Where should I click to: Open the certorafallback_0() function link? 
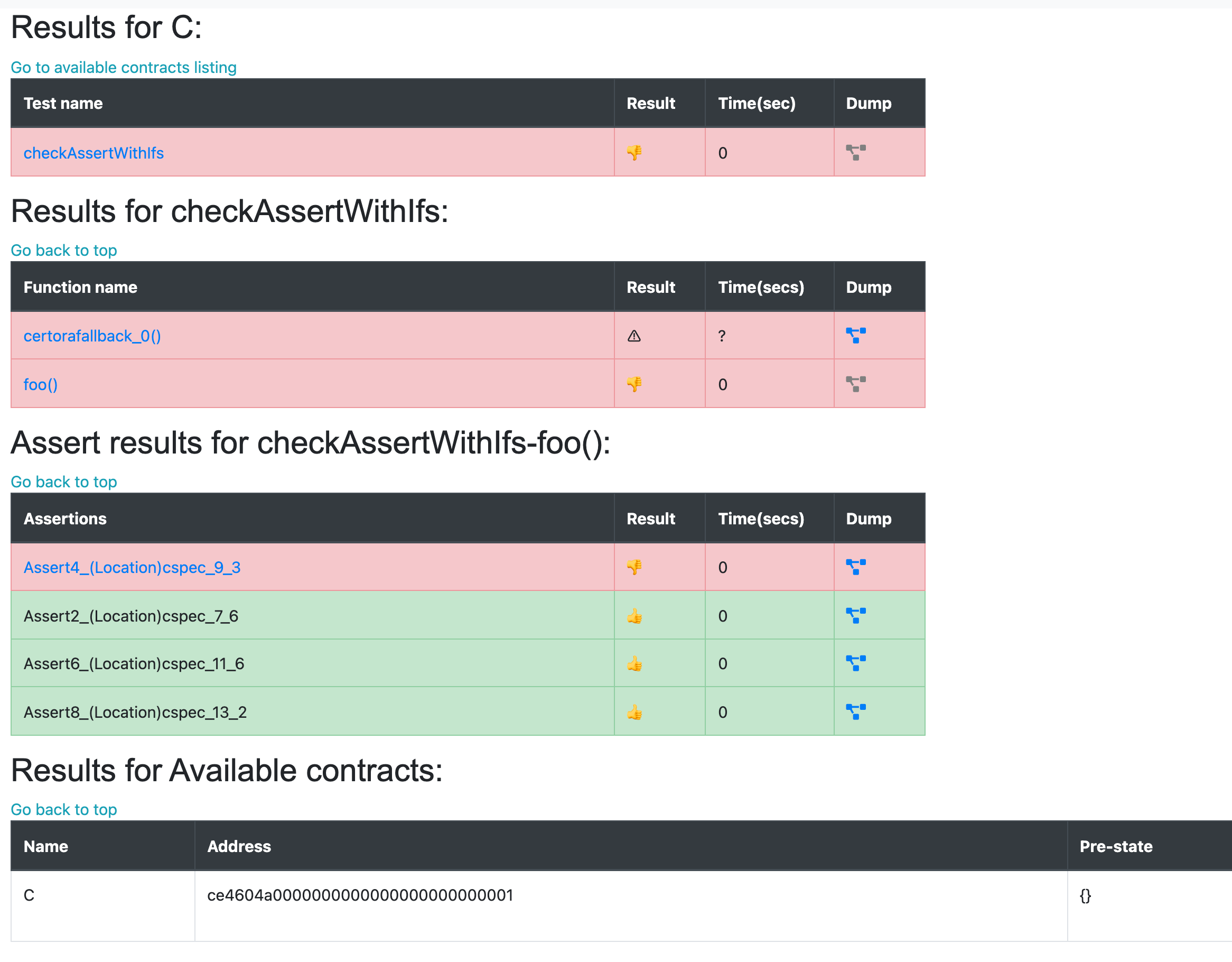point(92,336)
